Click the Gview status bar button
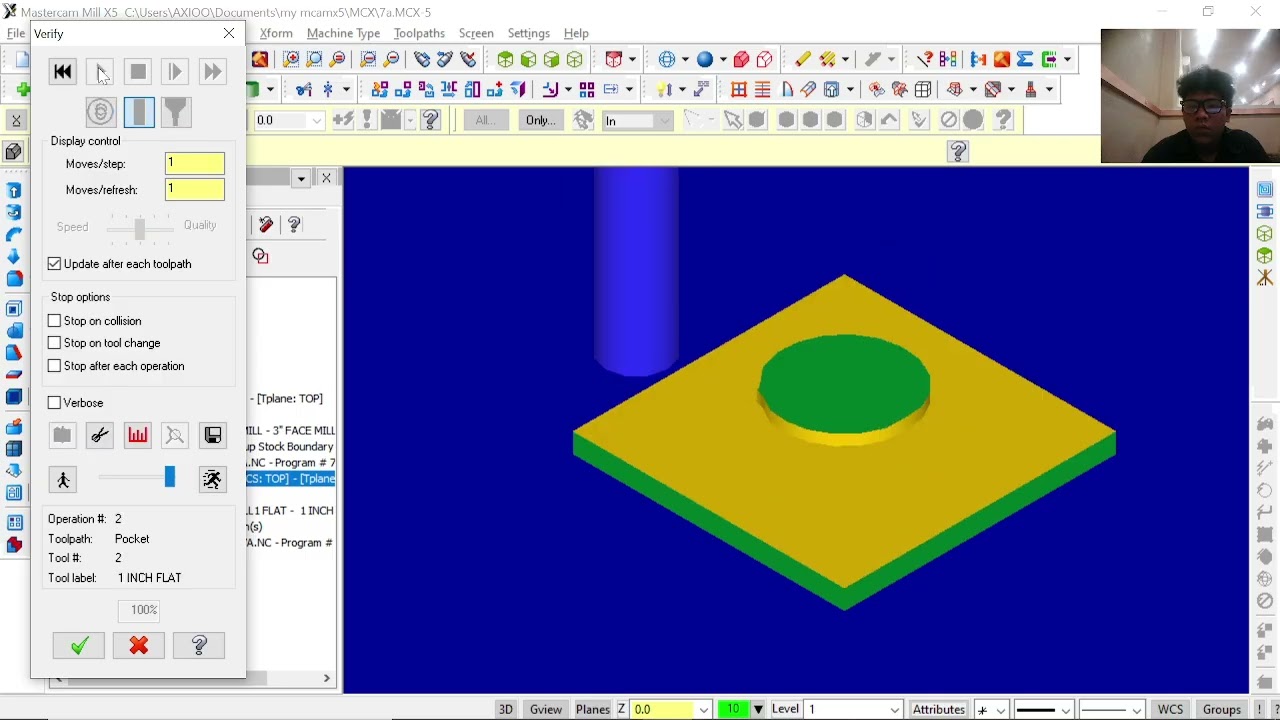Image resolution: width=1280 pixels, height=720 pixels. (546, 709)
